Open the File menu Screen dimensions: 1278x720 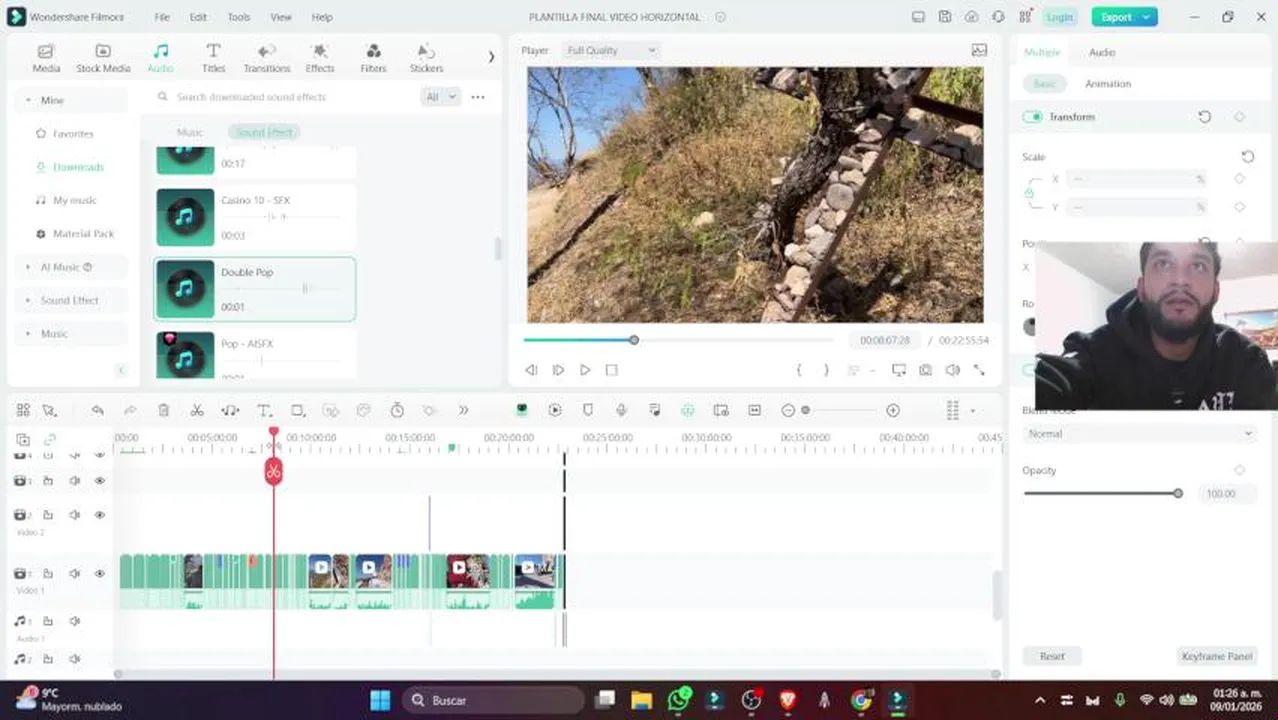point(162,17)
